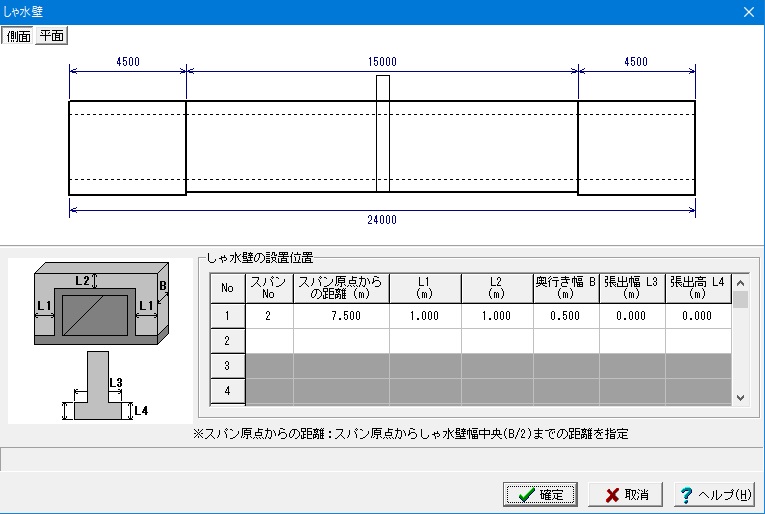Edit the 0.500 奥行き幅 B cell
The width and height of the screenshot is (765, 514).
pyautogui.click(x=565, y=316)
